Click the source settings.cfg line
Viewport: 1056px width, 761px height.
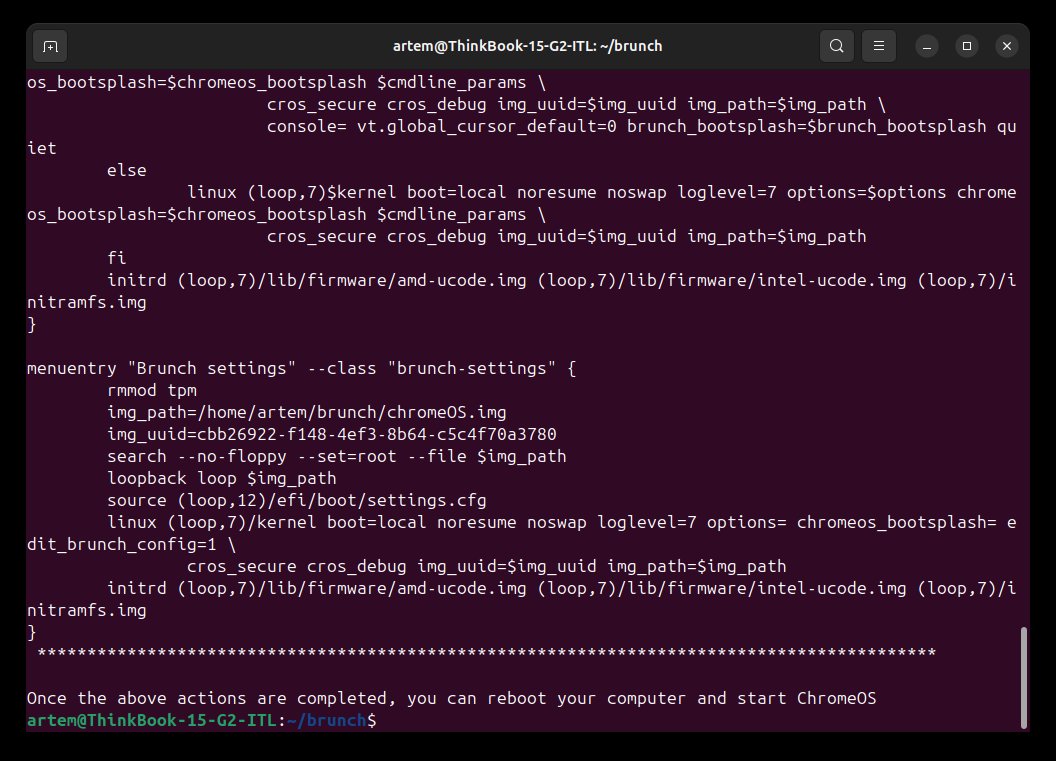coord(296,500)
